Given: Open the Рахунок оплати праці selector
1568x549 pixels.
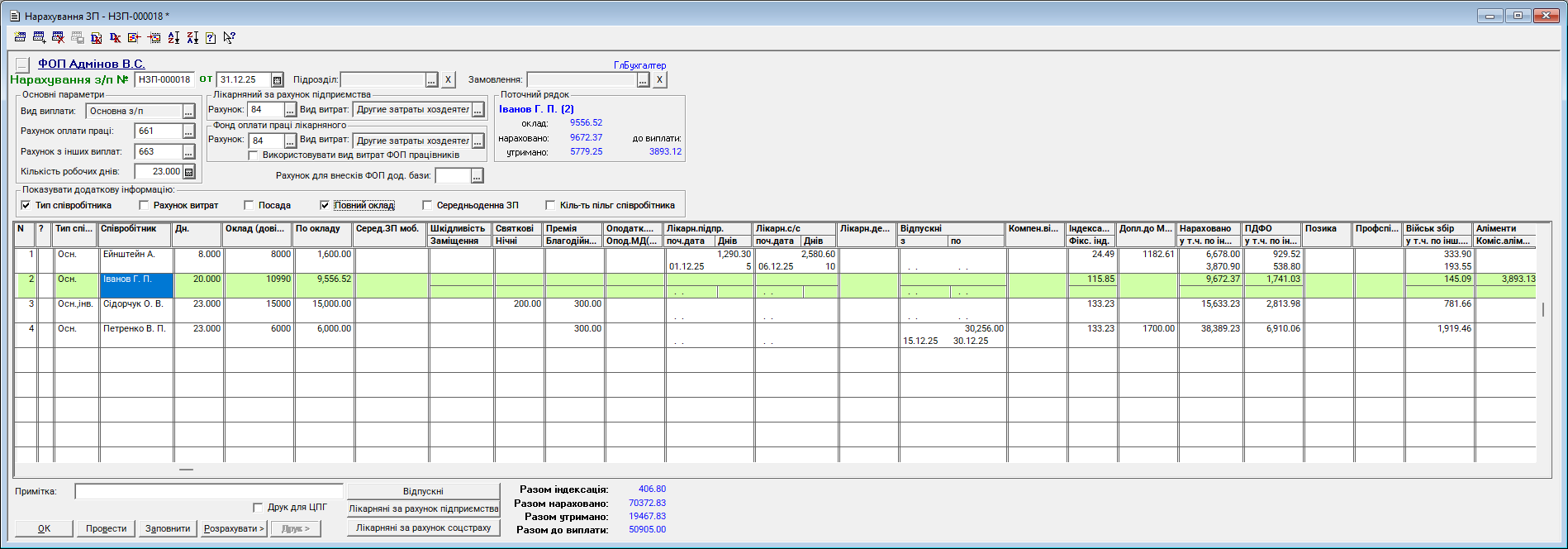Looking at the screenshot, I should pos(189,131).
